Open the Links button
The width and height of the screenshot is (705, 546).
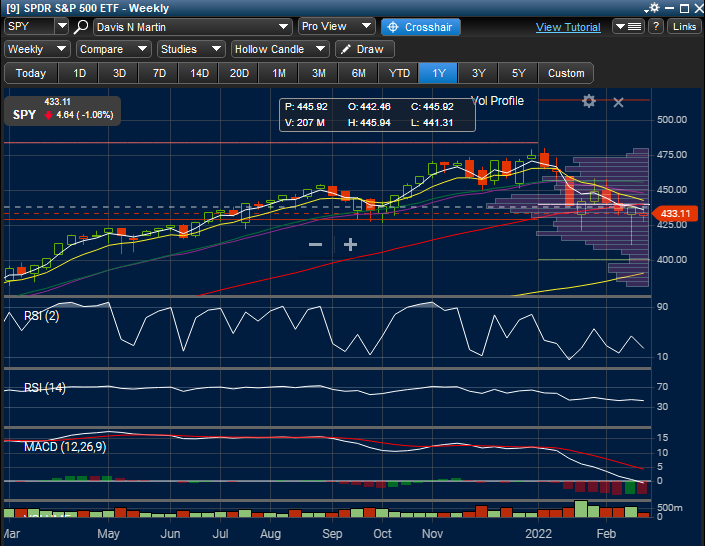click(684, 27)
